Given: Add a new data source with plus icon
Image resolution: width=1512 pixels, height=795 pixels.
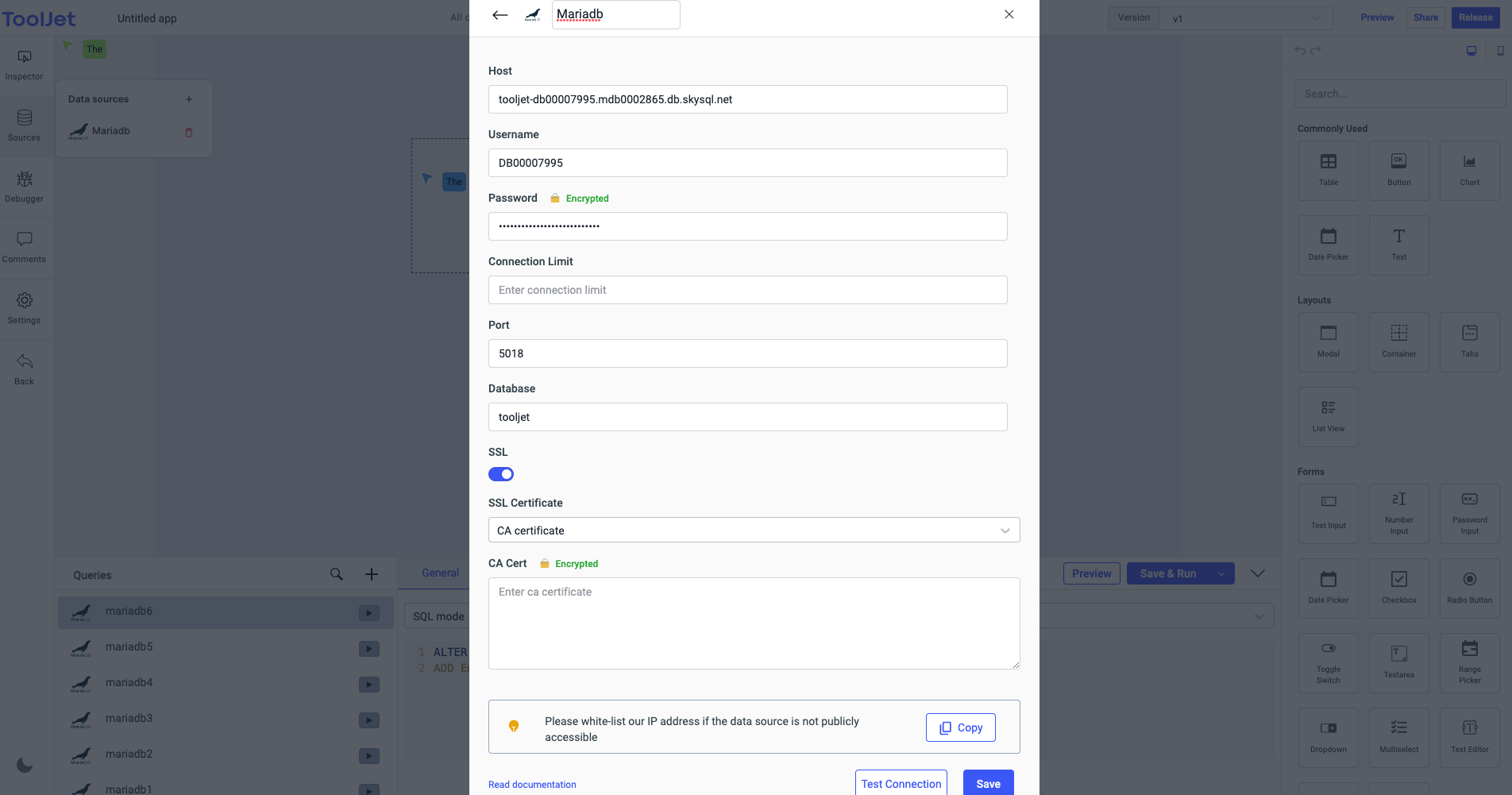Looking at the screenshot, I should (x=189, y=99).
